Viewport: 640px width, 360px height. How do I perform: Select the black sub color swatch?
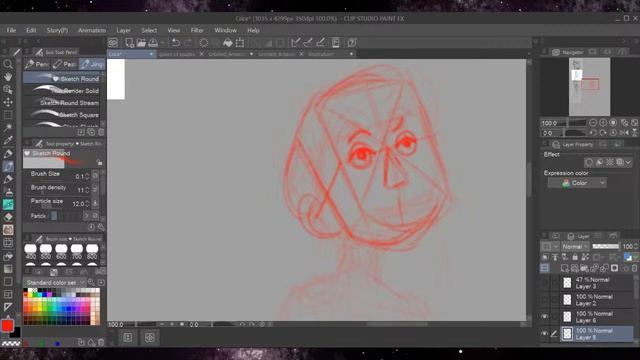[16, 333]
